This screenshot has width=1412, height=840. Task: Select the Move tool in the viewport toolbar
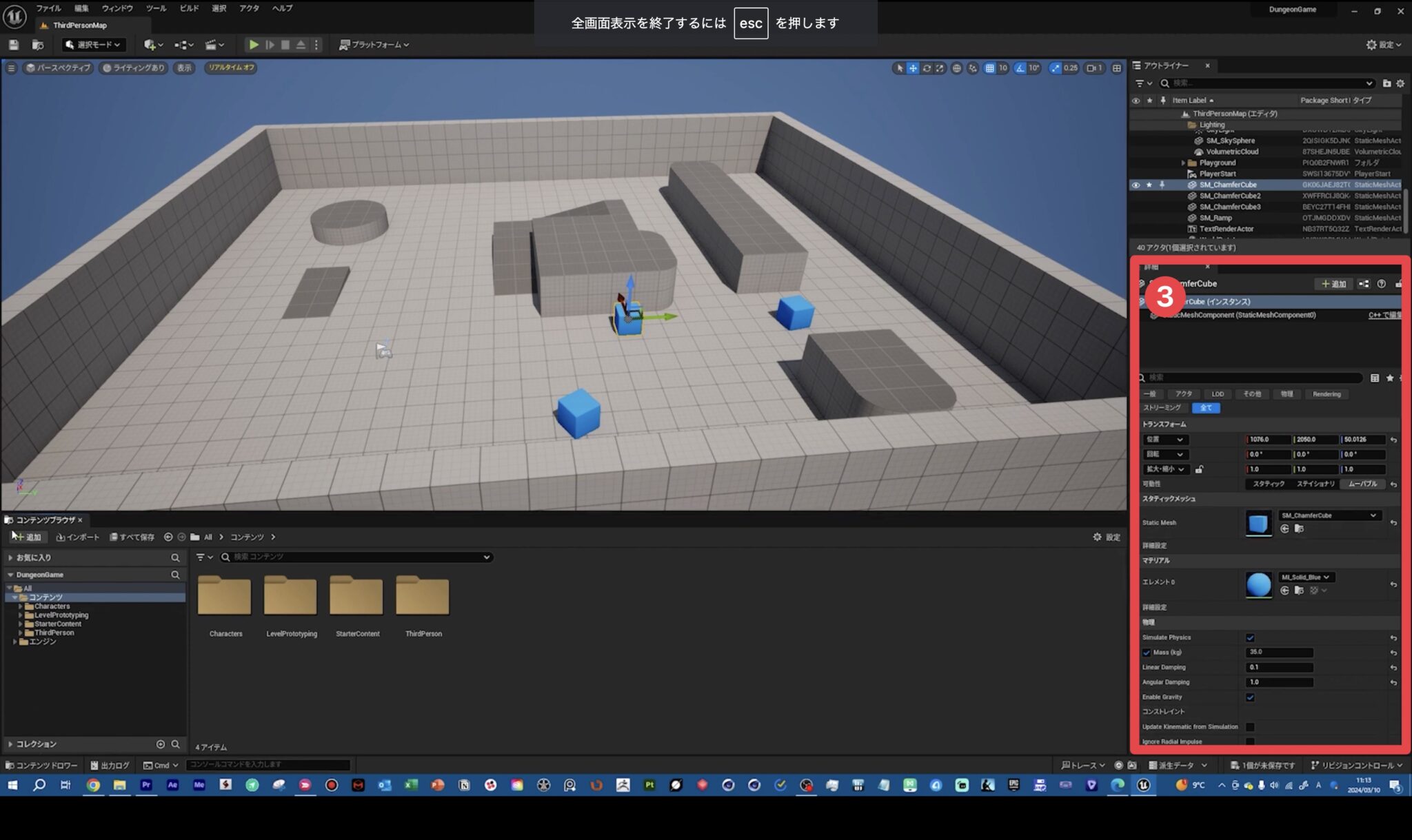point(911,68)
